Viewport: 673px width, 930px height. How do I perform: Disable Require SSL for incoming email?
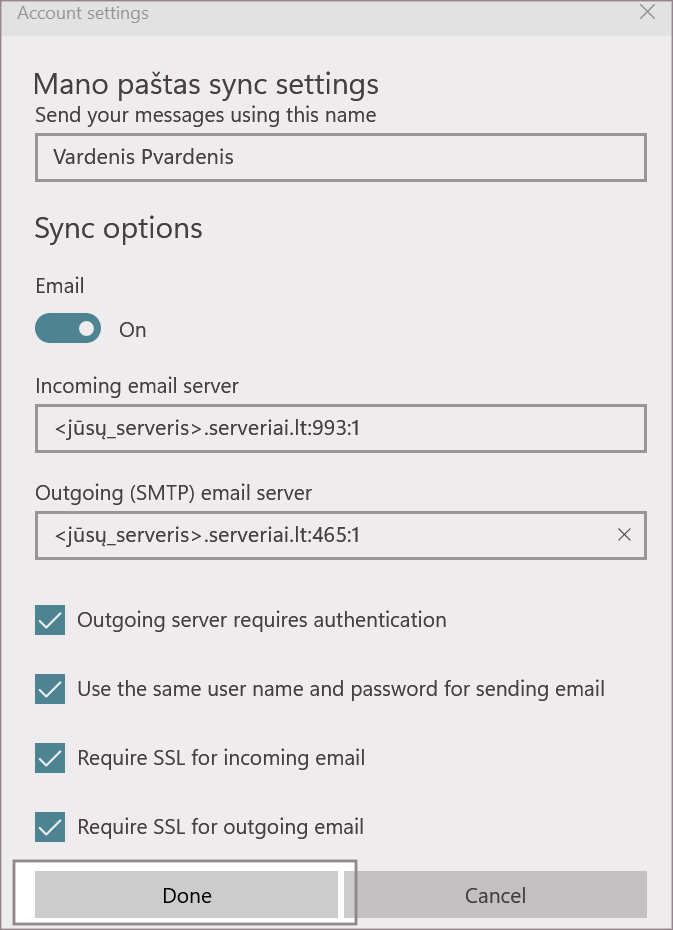50,758
